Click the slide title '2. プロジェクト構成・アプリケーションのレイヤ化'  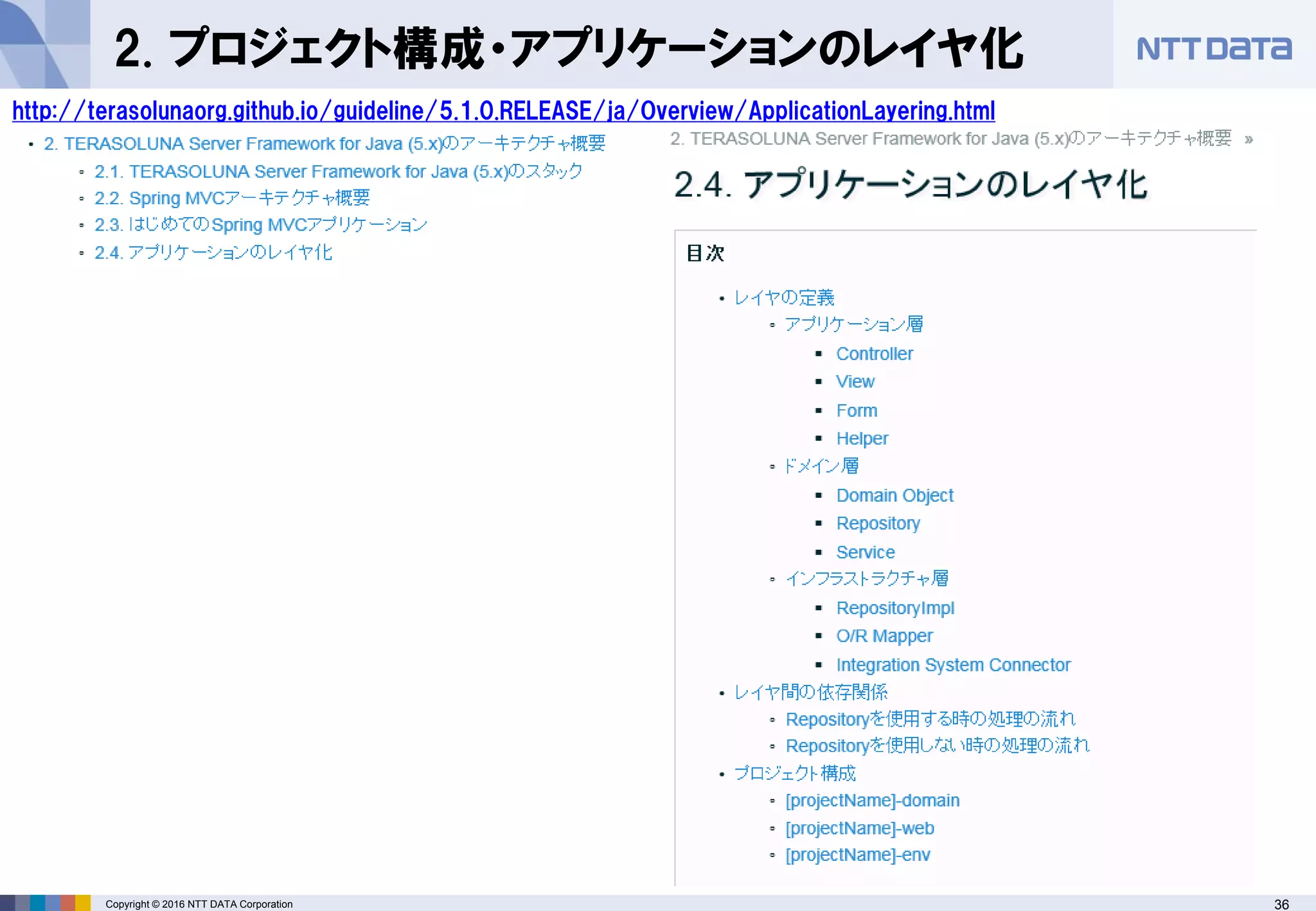click(x=569, y=48)
